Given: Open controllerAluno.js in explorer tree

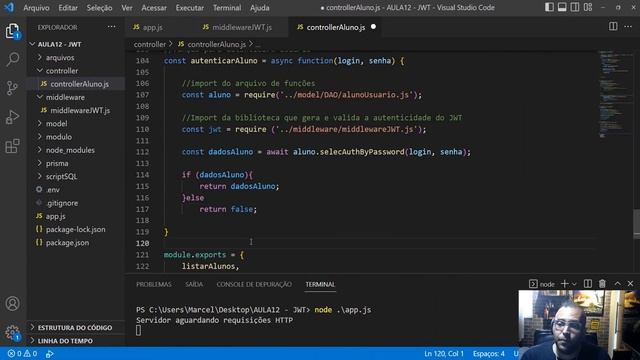Looking at the screenshot, I should 76,84.
